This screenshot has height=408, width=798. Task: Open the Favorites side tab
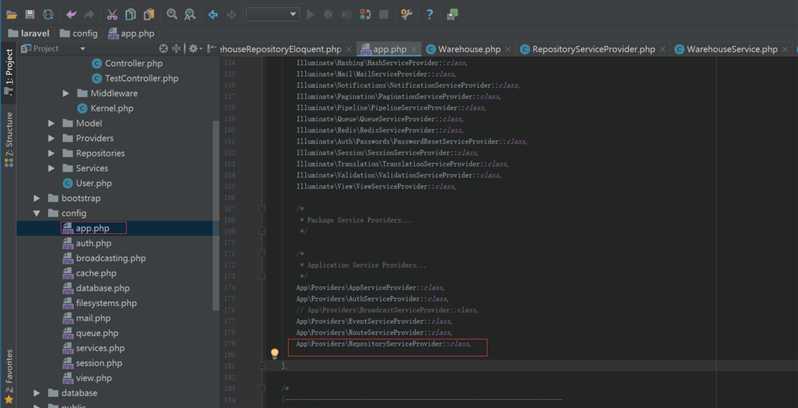click(9, 376)
